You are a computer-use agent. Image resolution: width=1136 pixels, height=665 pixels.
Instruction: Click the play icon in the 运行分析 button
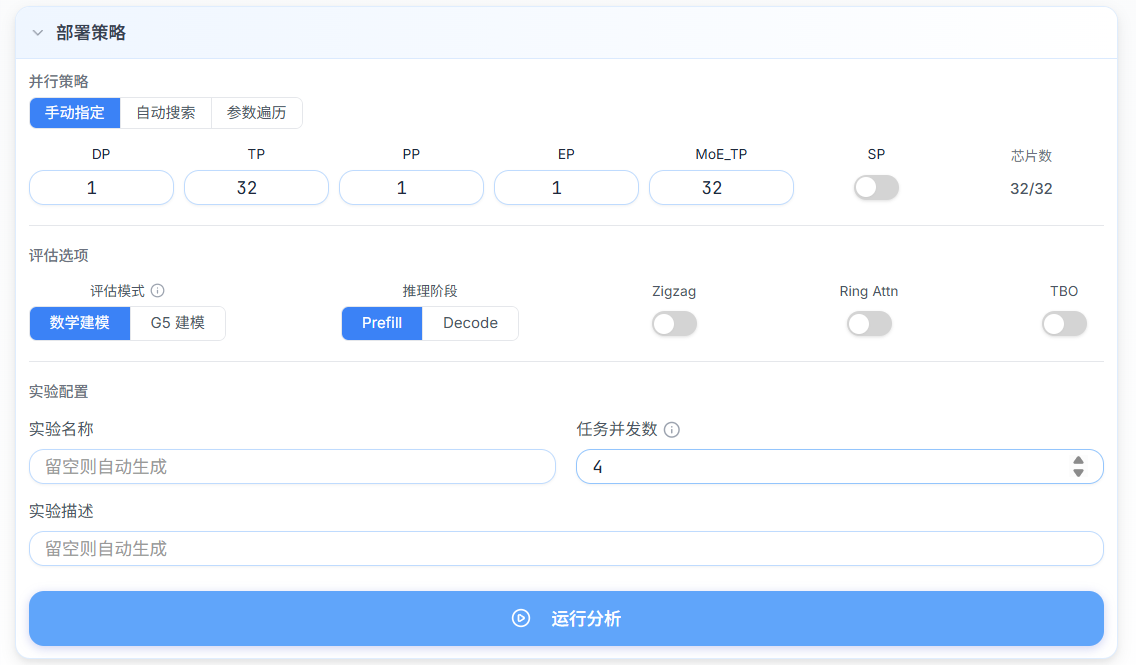point(519,618)
